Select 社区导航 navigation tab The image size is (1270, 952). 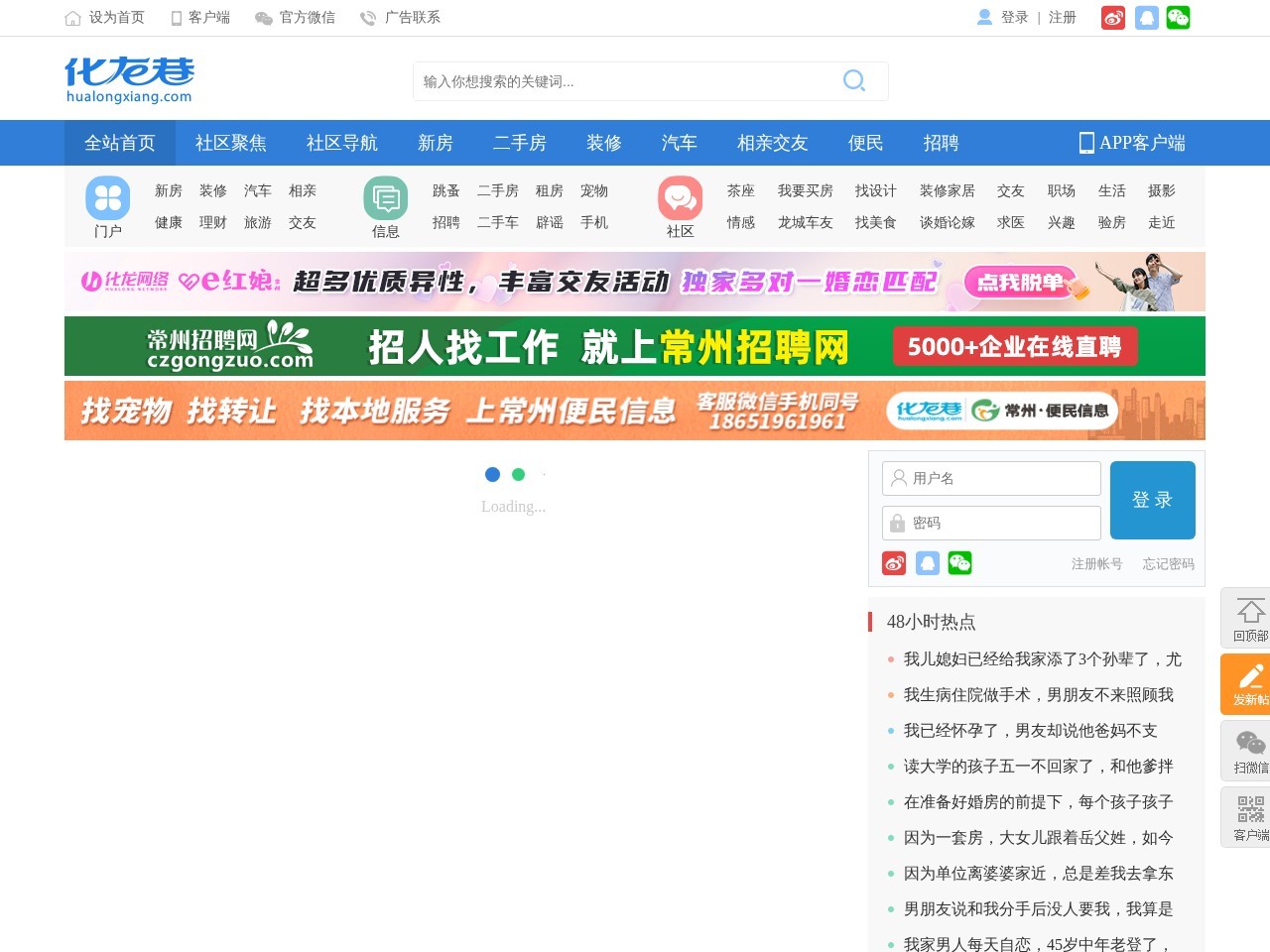pos(342,143)
